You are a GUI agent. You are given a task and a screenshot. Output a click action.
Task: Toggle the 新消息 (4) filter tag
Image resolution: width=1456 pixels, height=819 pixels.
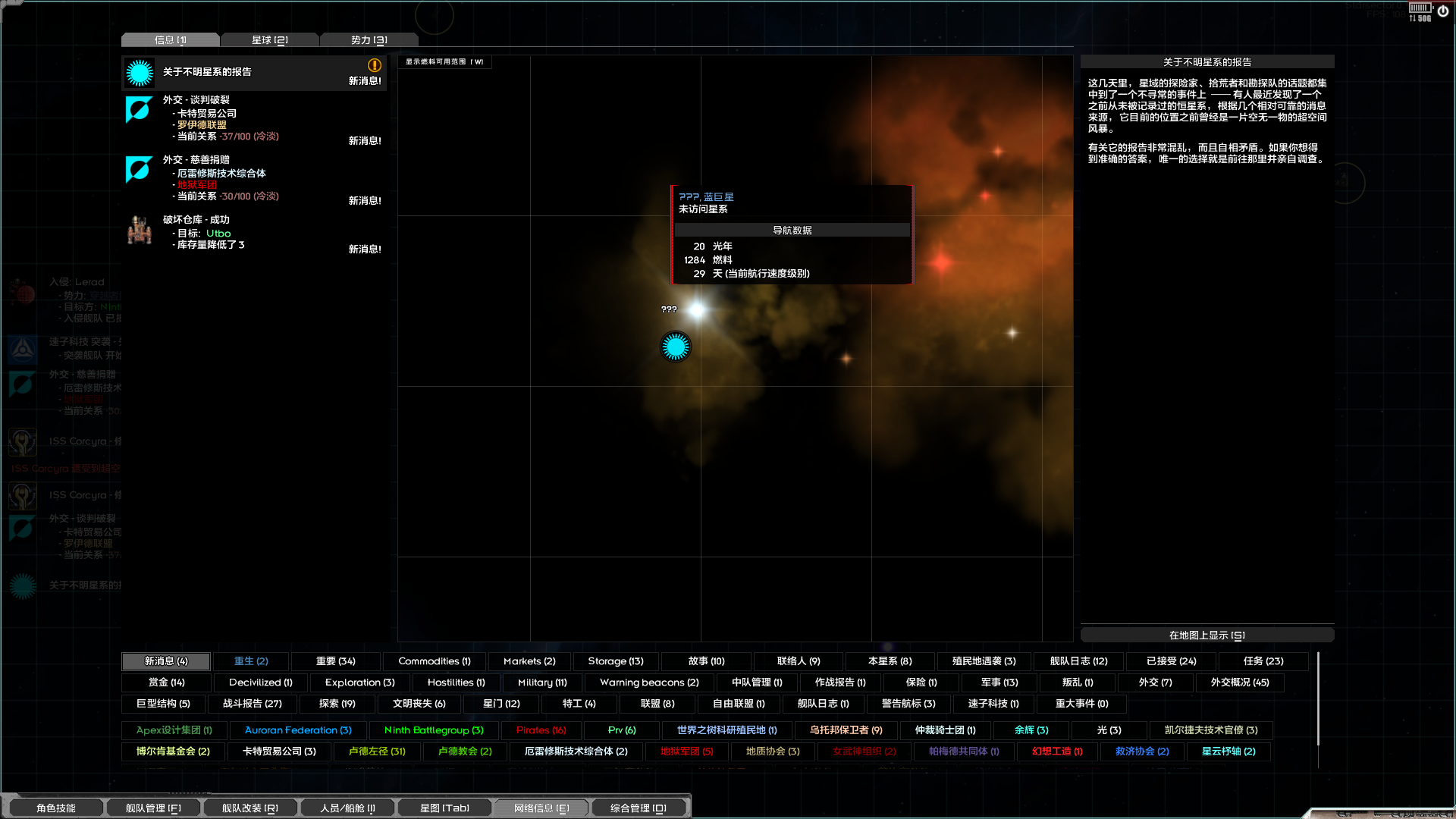pos(166,661)
